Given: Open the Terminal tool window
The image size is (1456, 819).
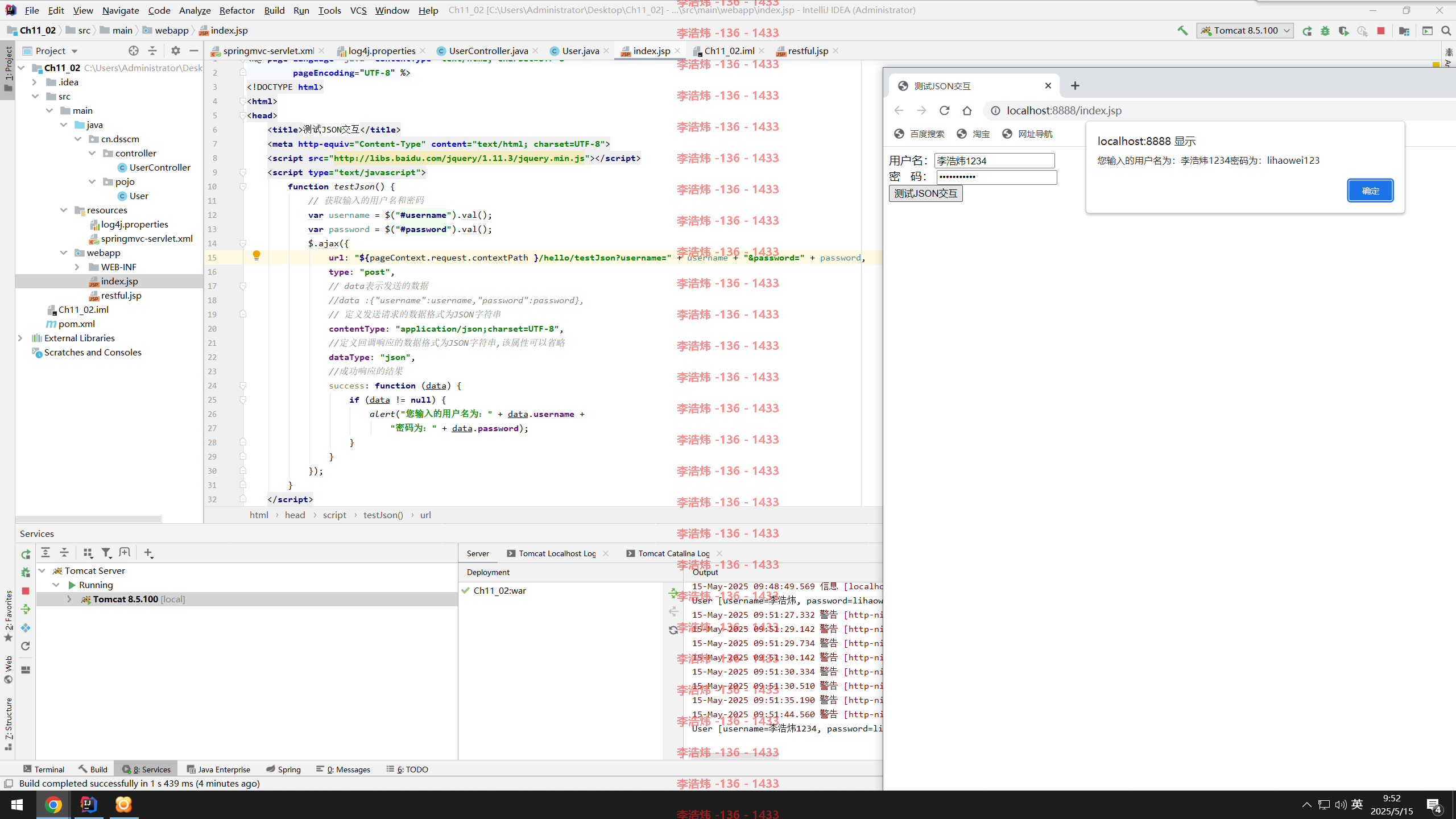Looking at the screenshot, I should (x=44, y=769).
